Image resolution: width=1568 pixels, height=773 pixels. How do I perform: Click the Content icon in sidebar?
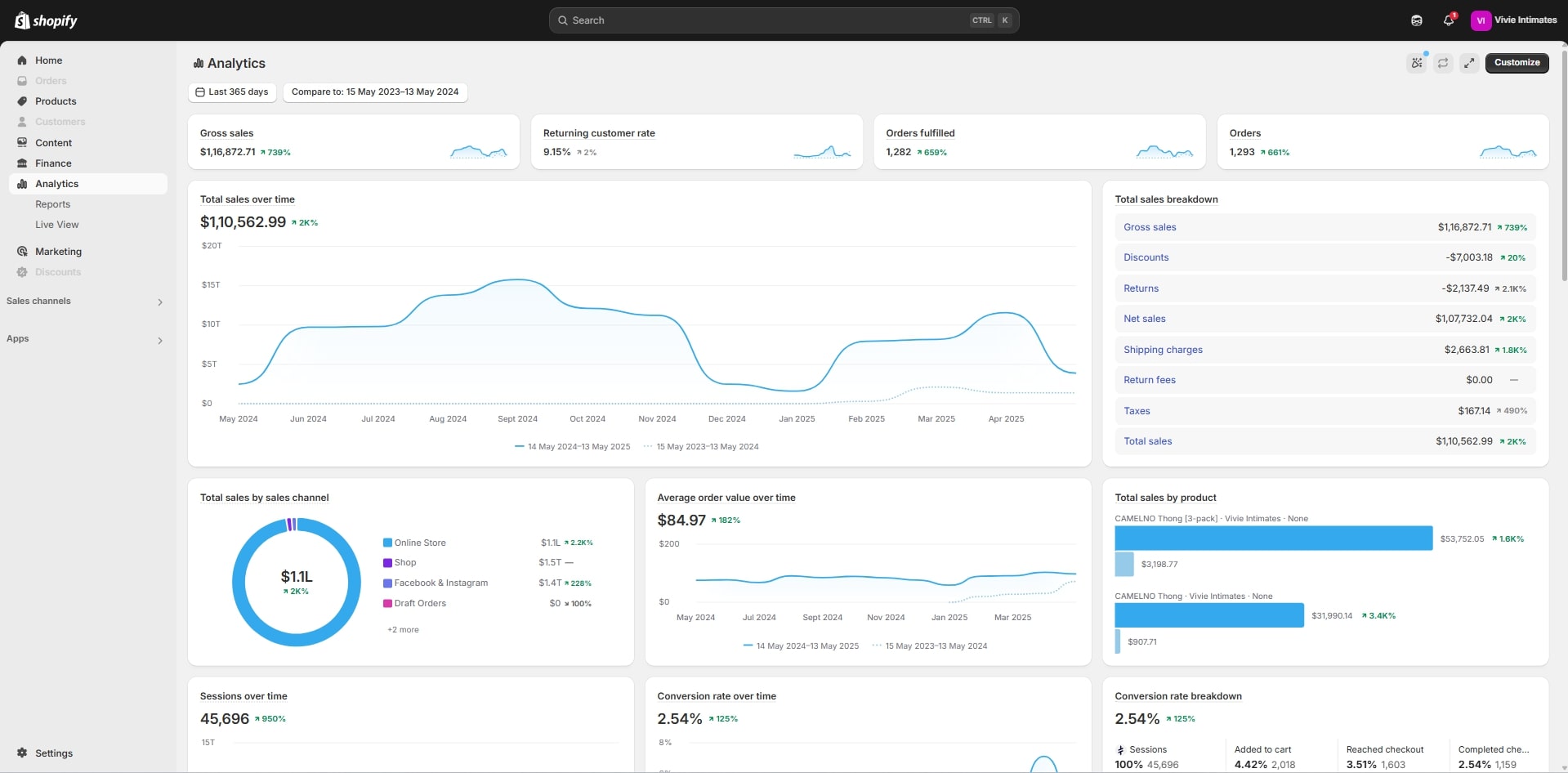(x=22, y=142)
